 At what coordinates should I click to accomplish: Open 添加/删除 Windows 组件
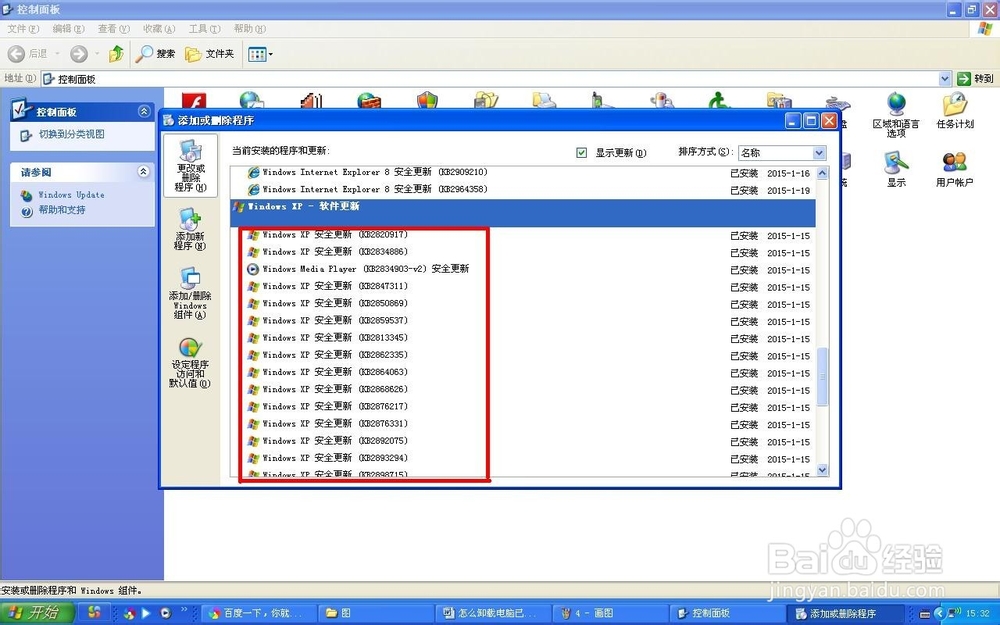click(190, 293)
